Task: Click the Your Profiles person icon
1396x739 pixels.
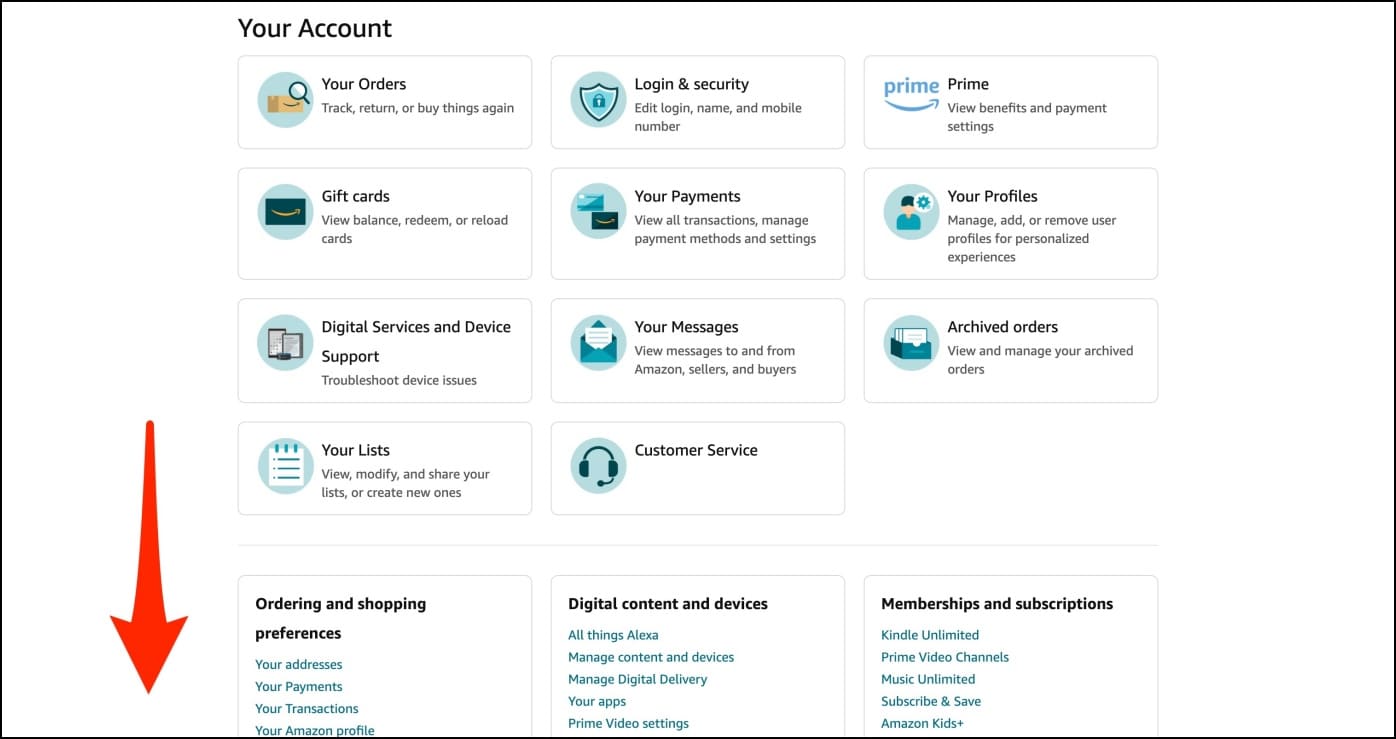Action: (x=911, y=211)
